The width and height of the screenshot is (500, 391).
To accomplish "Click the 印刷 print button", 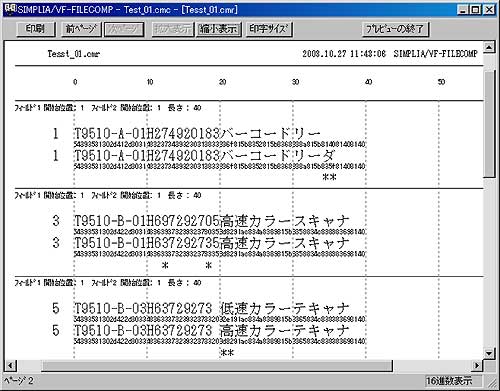I will [35, 29].
